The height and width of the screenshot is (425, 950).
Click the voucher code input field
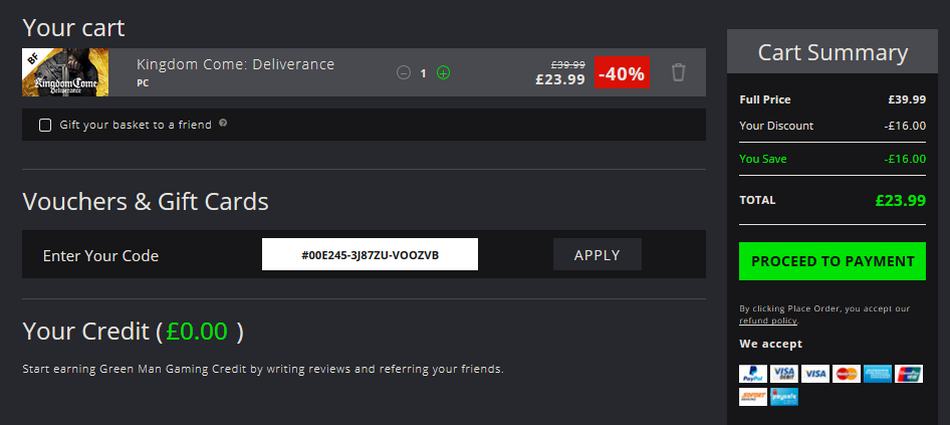pos(370,254)
